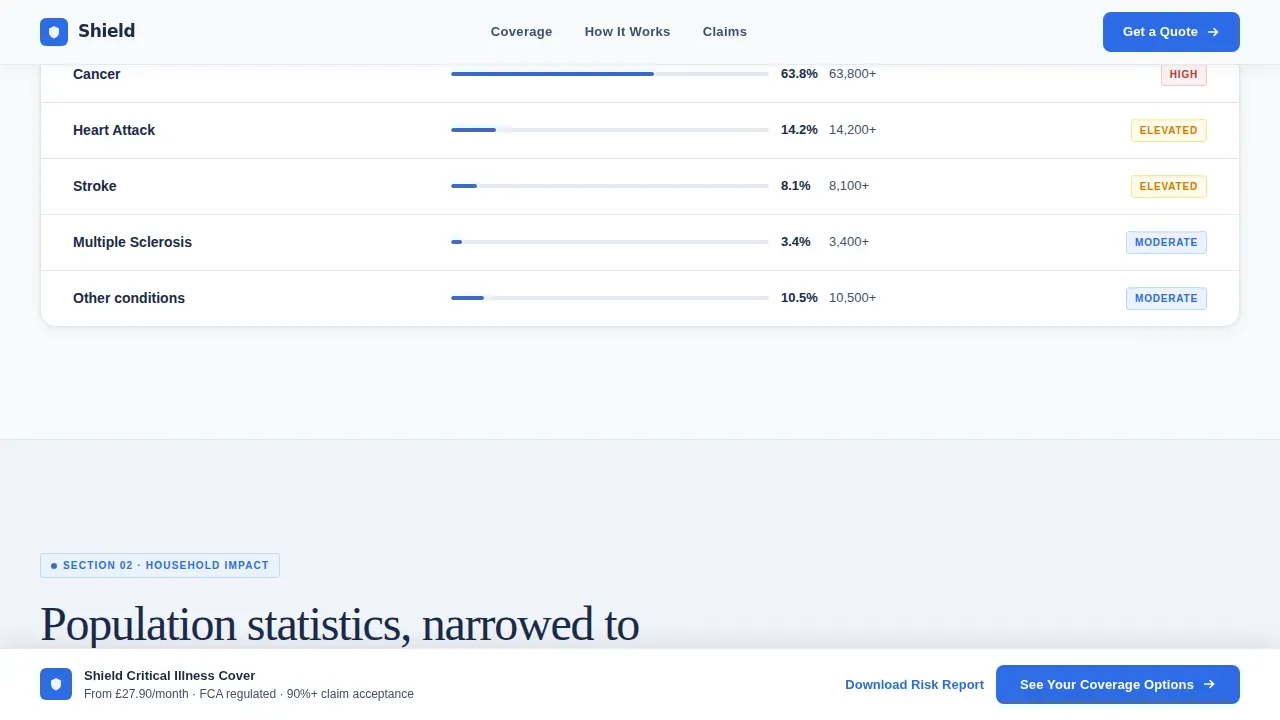Open the Coverage nav item

click(x=521, y=32)
